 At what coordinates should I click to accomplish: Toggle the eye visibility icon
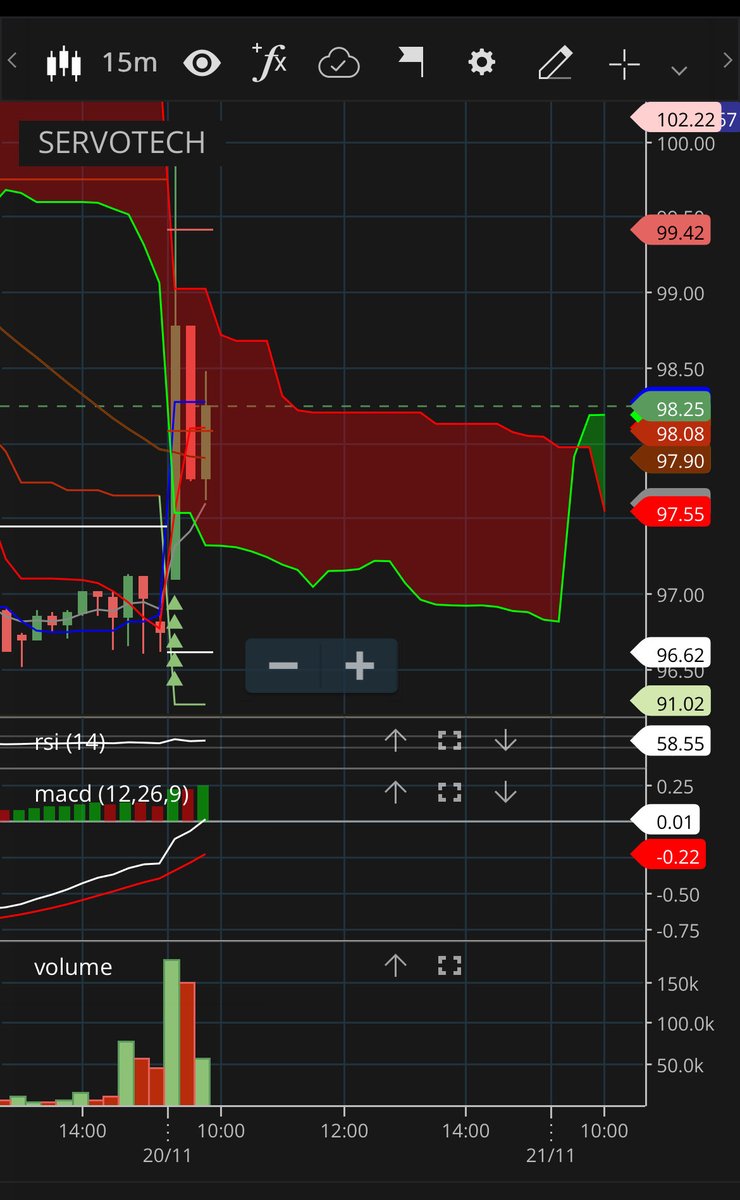click(203, 64)
